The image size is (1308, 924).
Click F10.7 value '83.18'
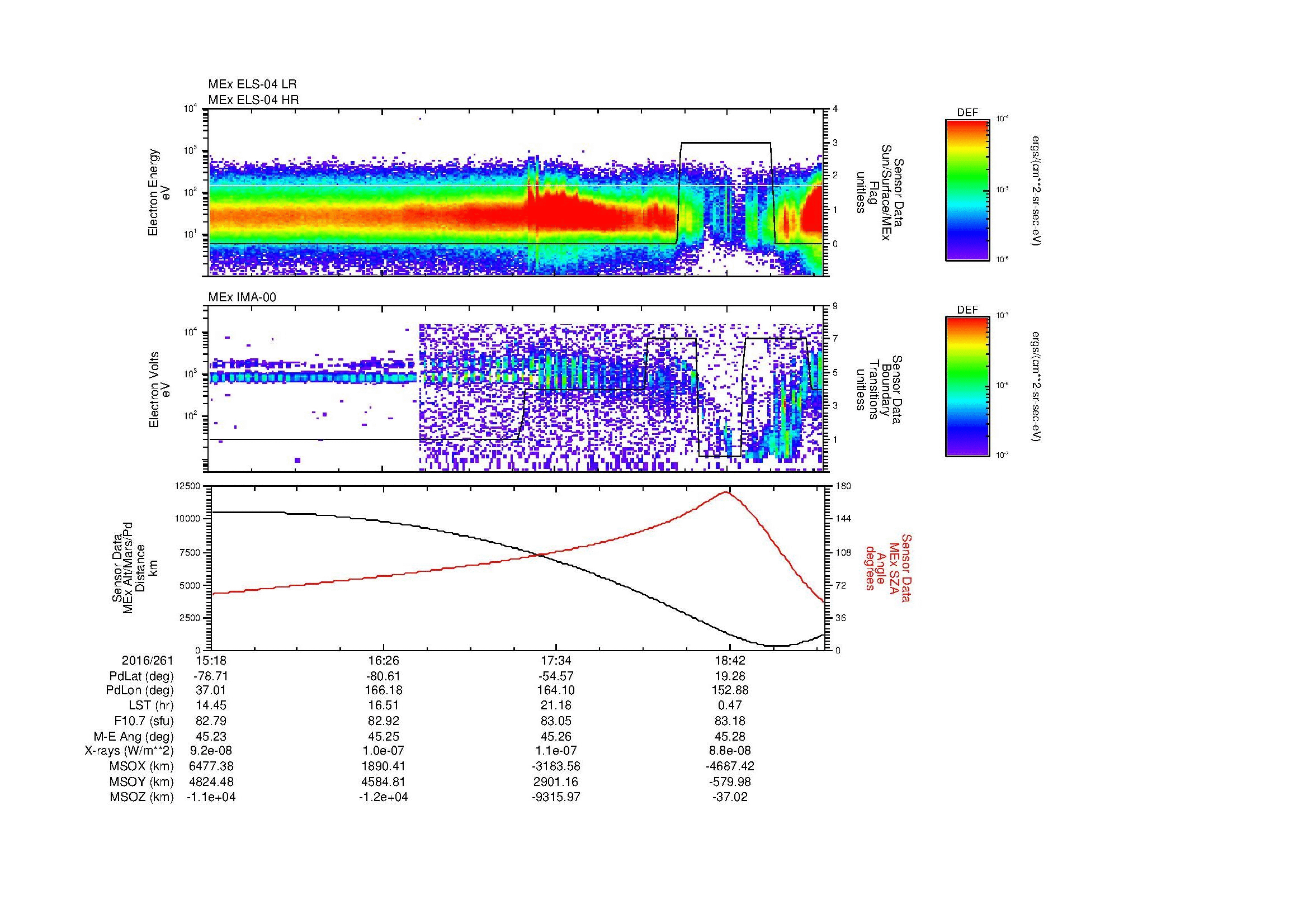[730, 721]
